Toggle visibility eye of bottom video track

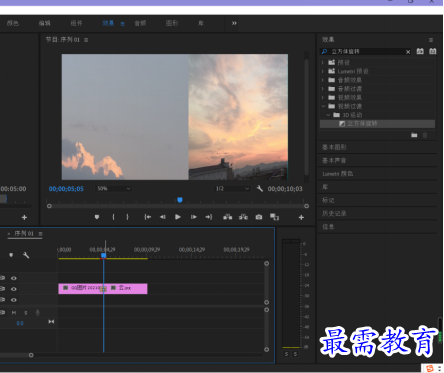point(14,300)
